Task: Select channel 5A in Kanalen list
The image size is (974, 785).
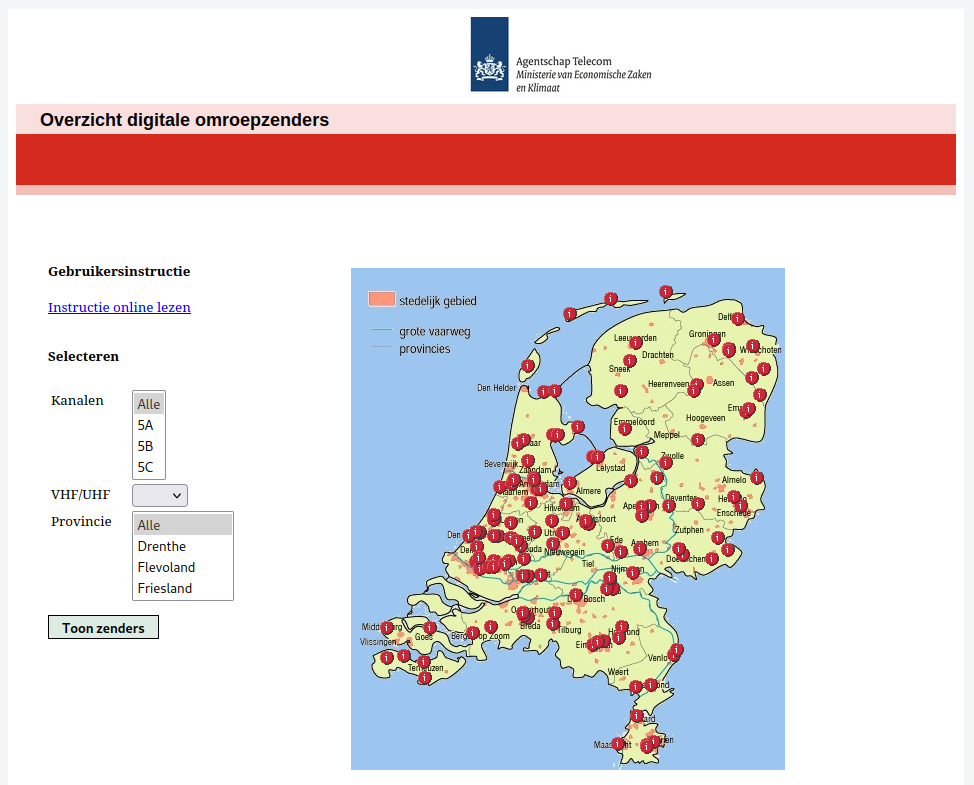Action: point(146,425)
